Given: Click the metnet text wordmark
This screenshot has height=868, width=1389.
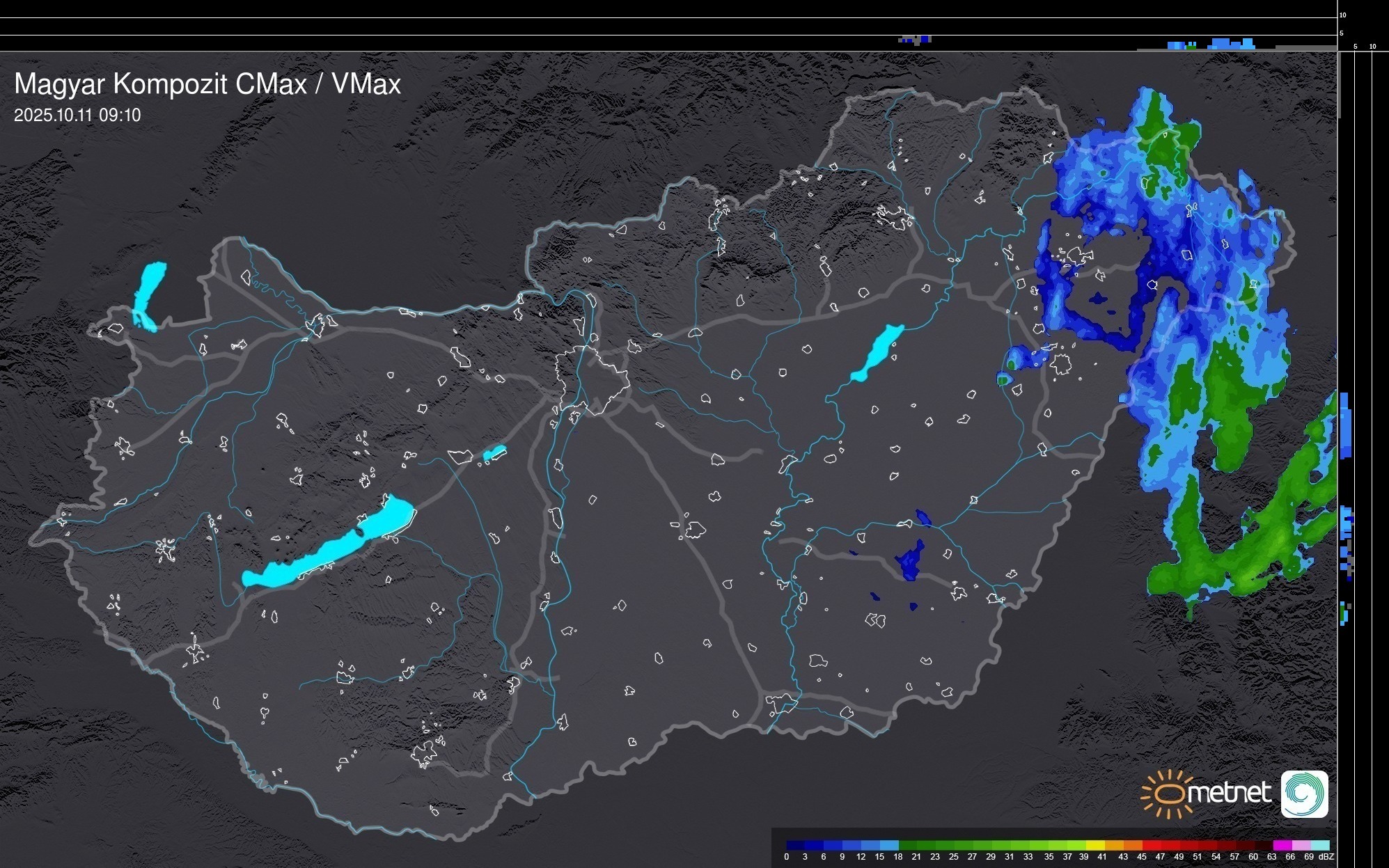Looking at the screenshot, I should click(1229, 794).
